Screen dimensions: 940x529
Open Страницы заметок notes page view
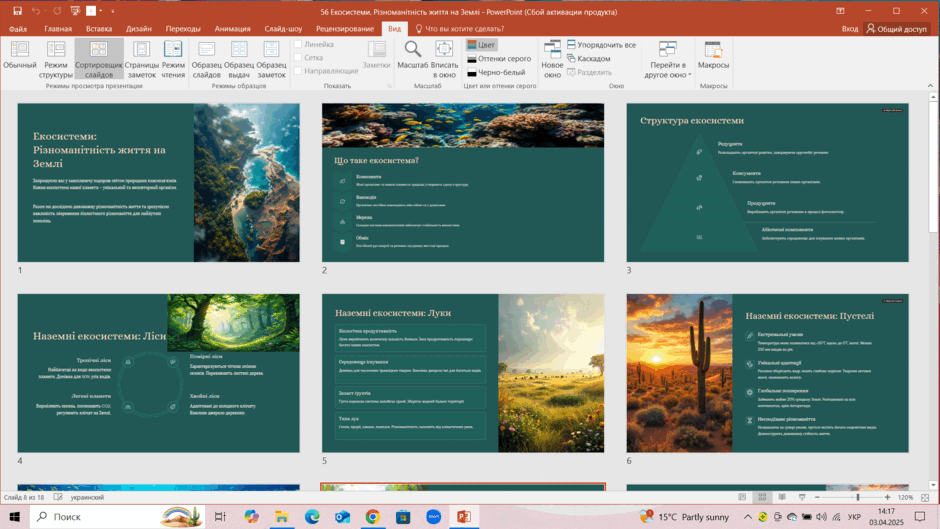pos(141,59)
